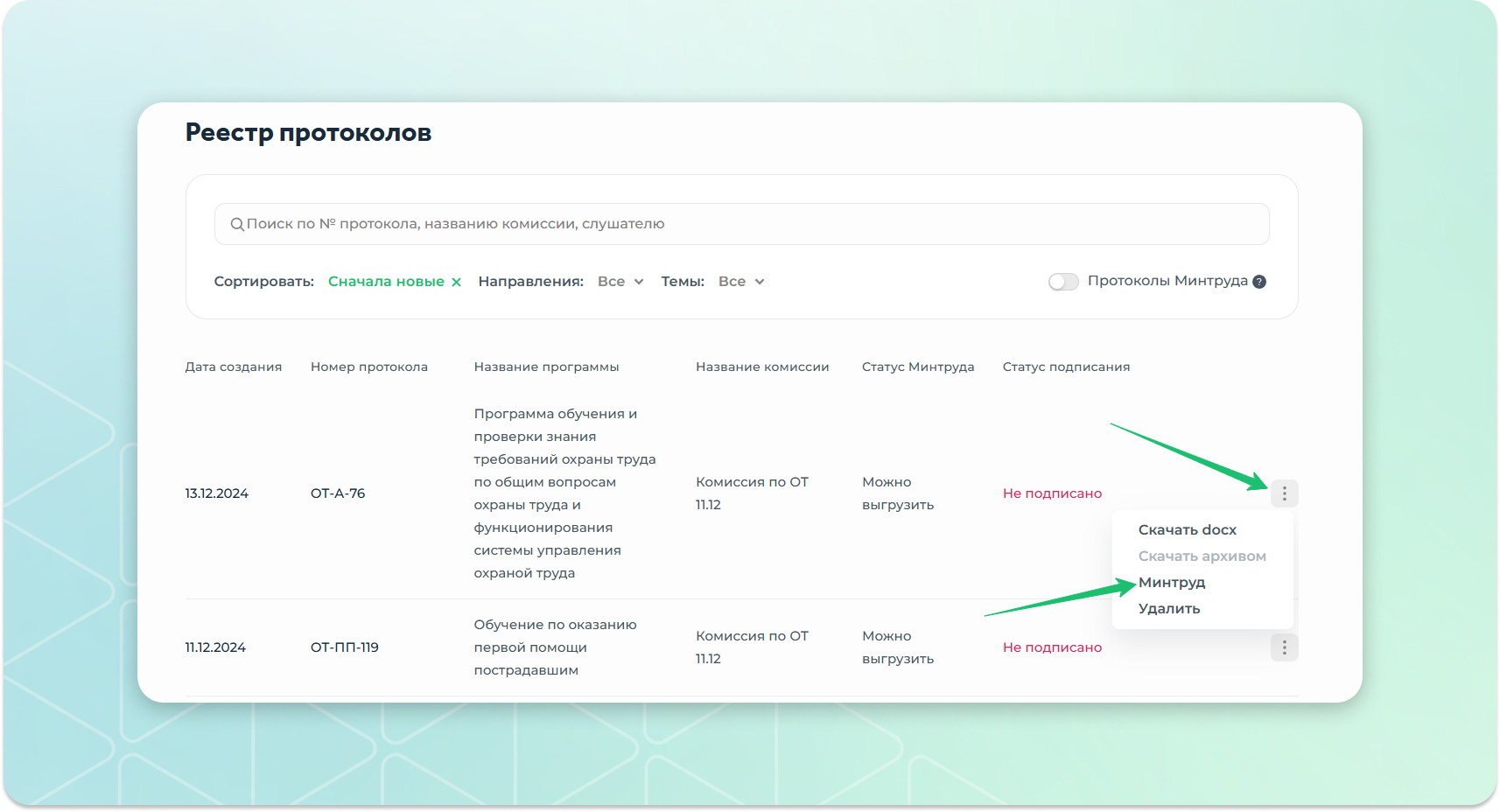Click the 'Скачать архивом' menu entry
The width and height of the screenshot is (1500, 812).
tap(1202, 556)
